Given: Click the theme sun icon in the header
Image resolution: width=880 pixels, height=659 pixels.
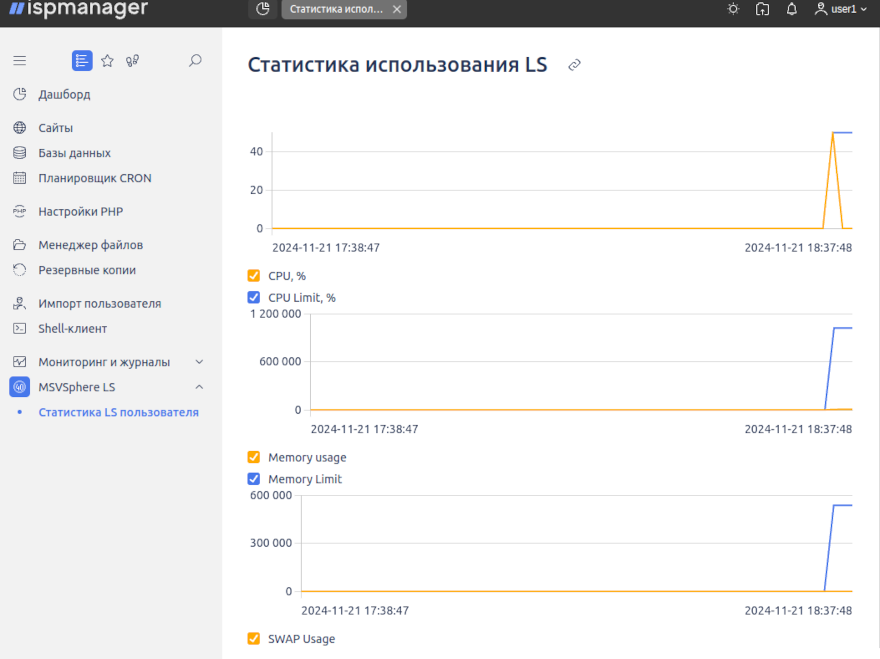Looking at the screenshot, I should [x=732, y=9].
